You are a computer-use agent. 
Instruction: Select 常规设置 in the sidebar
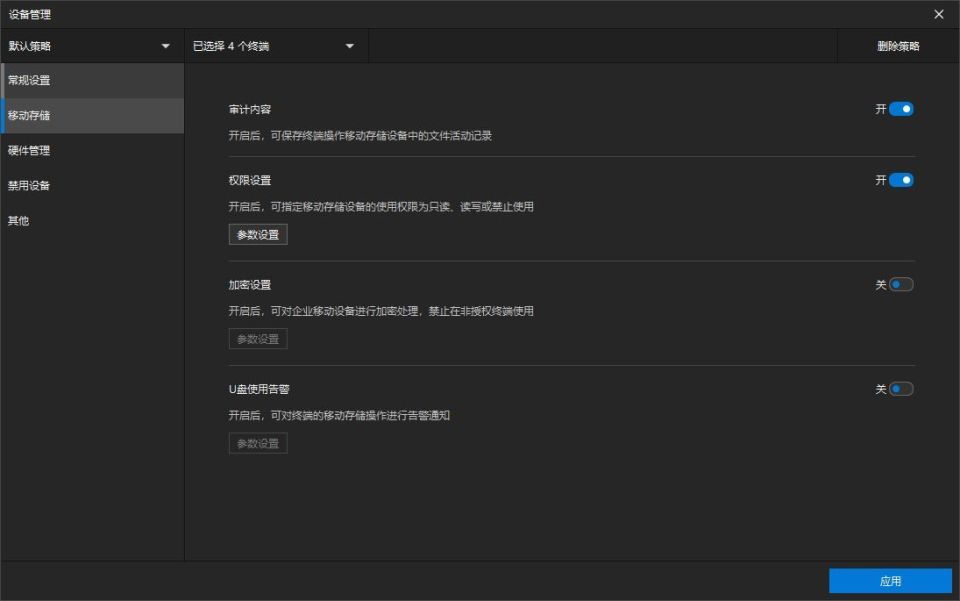92,80
